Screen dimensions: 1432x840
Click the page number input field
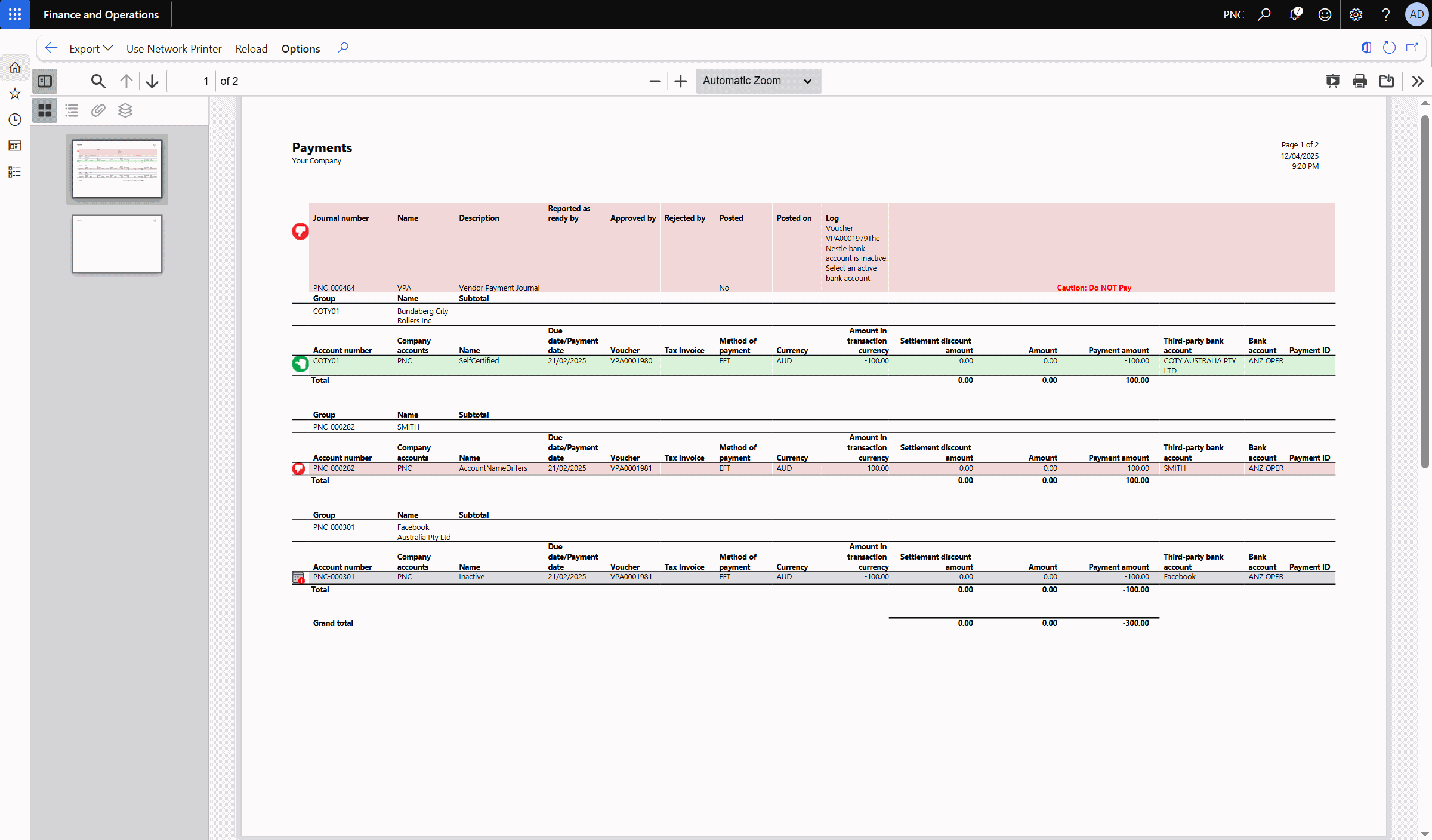coord(191,81)
